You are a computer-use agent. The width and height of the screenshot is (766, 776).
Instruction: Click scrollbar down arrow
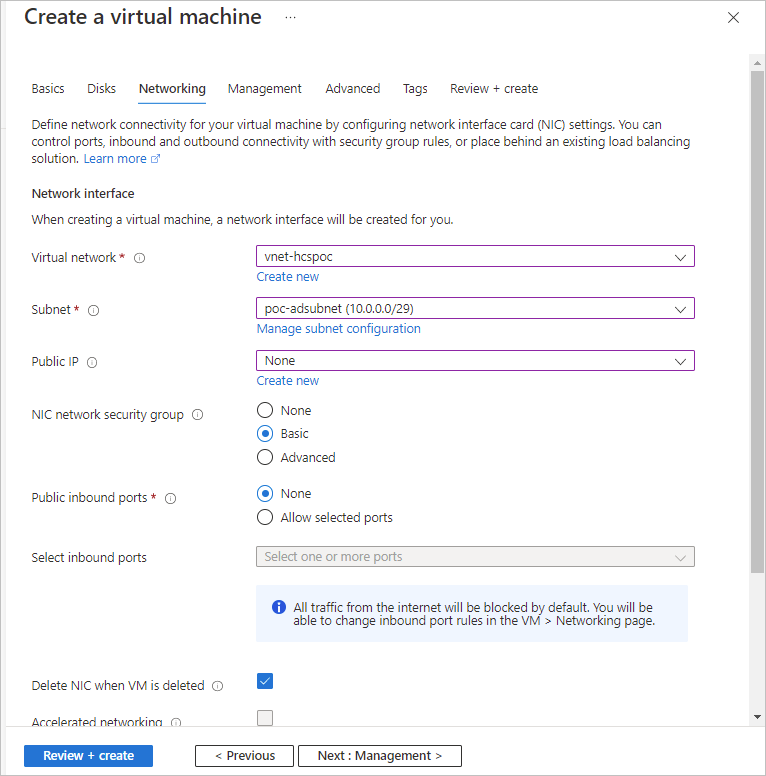click(x=757, y=717)
